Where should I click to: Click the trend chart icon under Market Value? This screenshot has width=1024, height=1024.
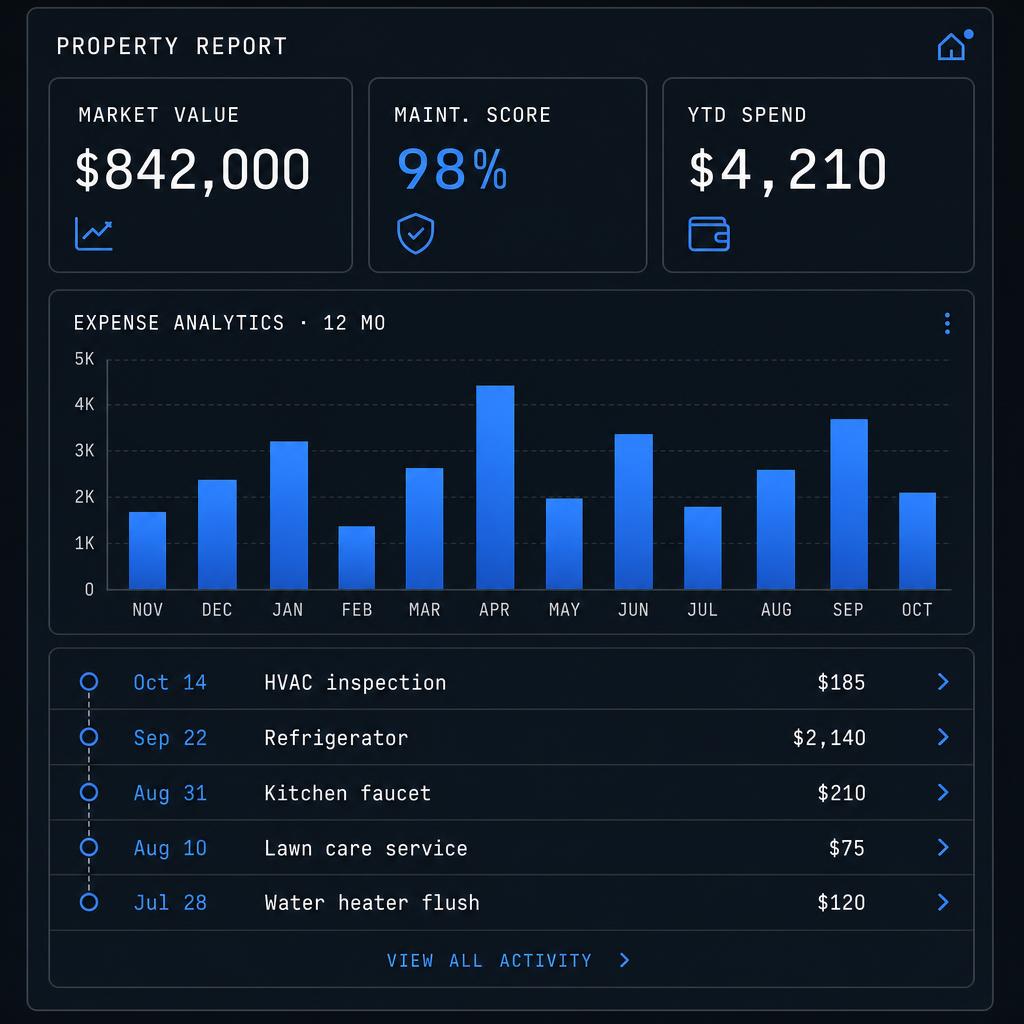pyautogui.click(x=93, y=234)
